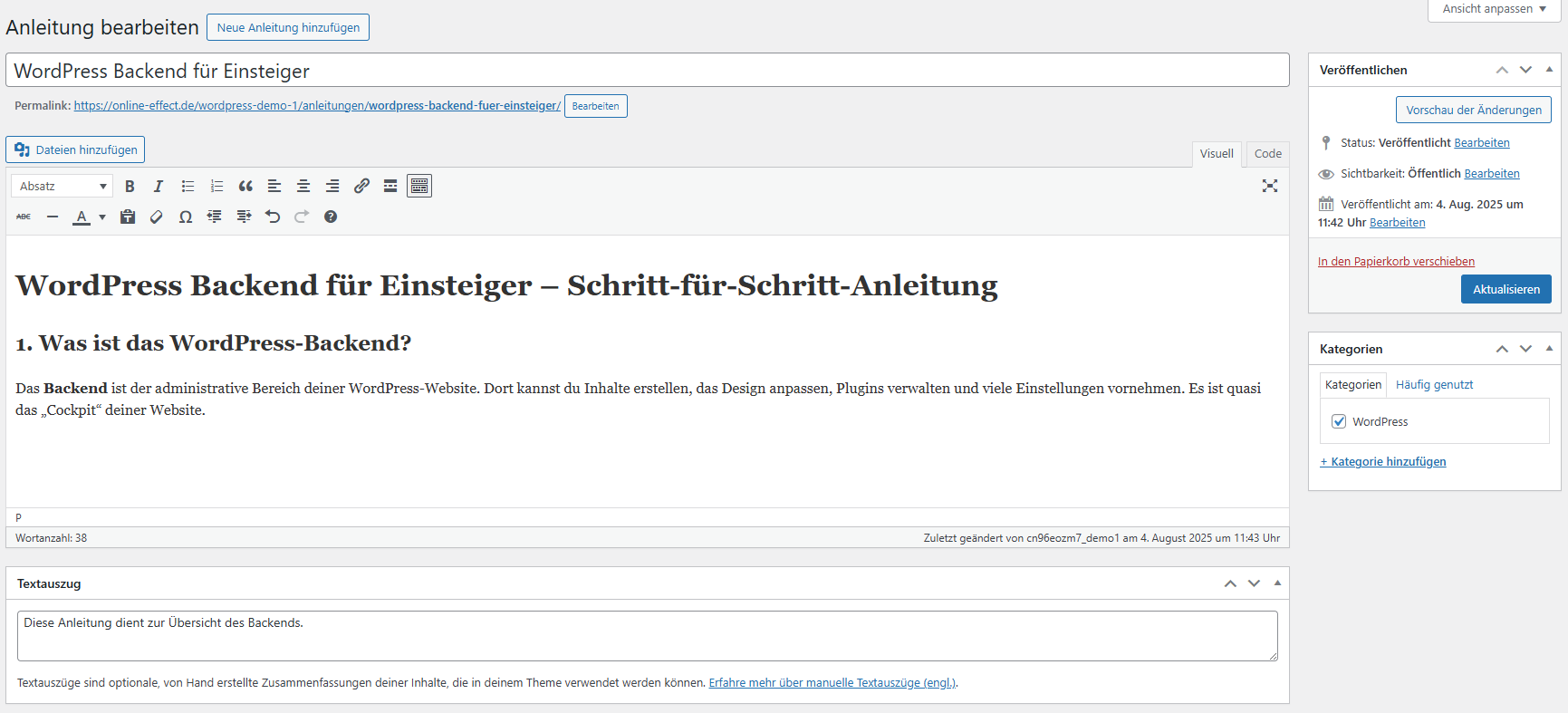Insert a bulleted list
1568x713 pixels.
[188, 186]
